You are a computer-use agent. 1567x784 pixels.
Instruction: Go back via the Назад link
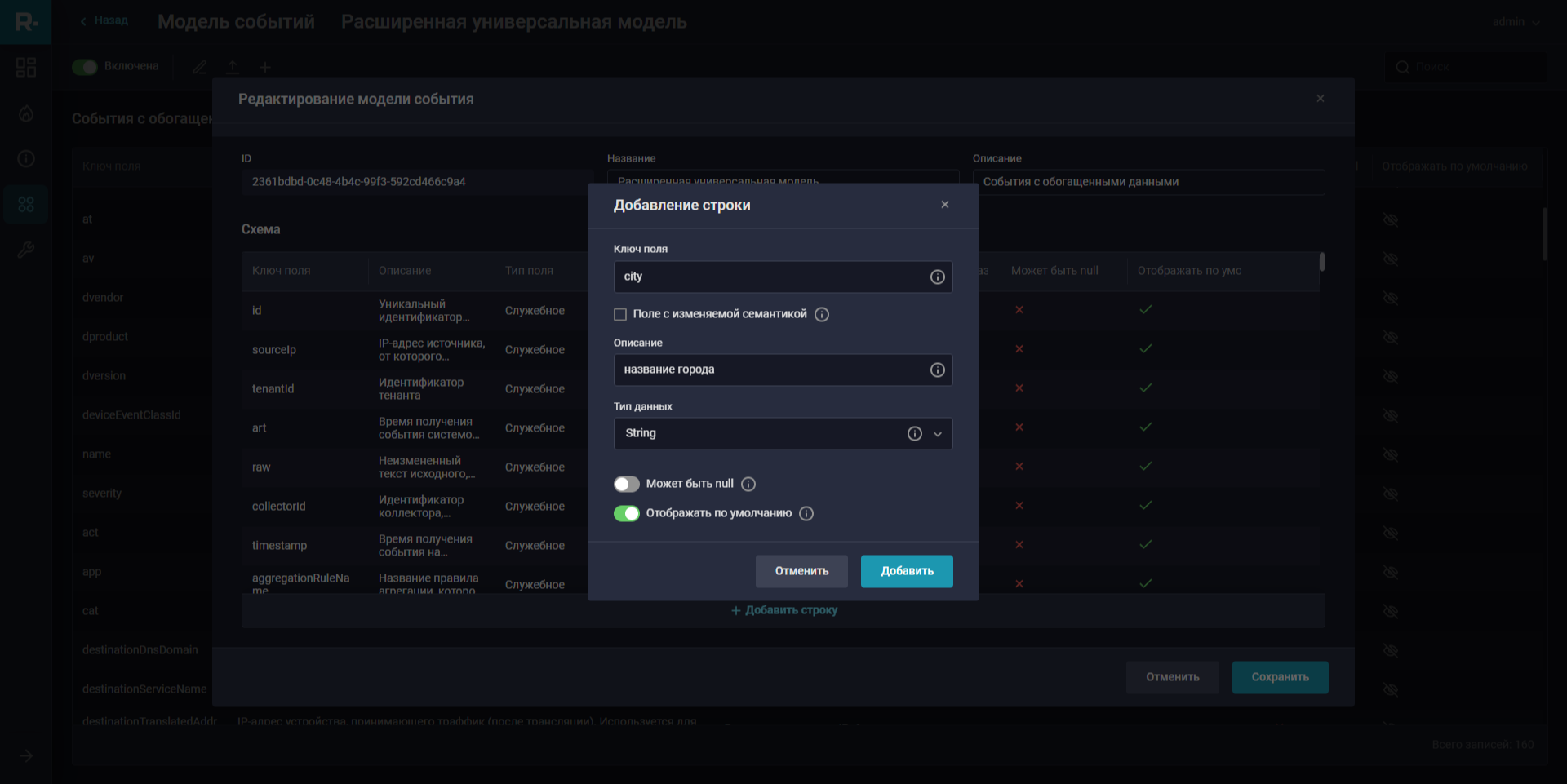(x=104, y=20)
